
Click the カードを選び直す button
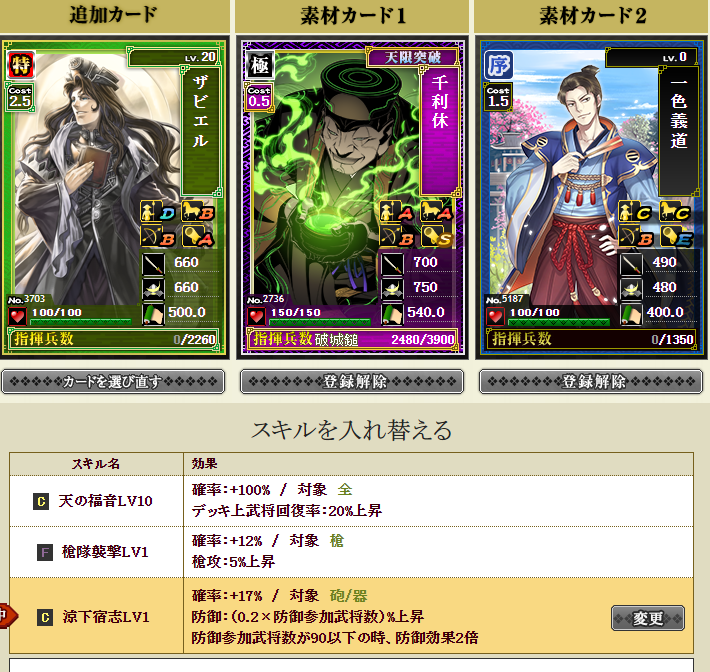point(113,382)
